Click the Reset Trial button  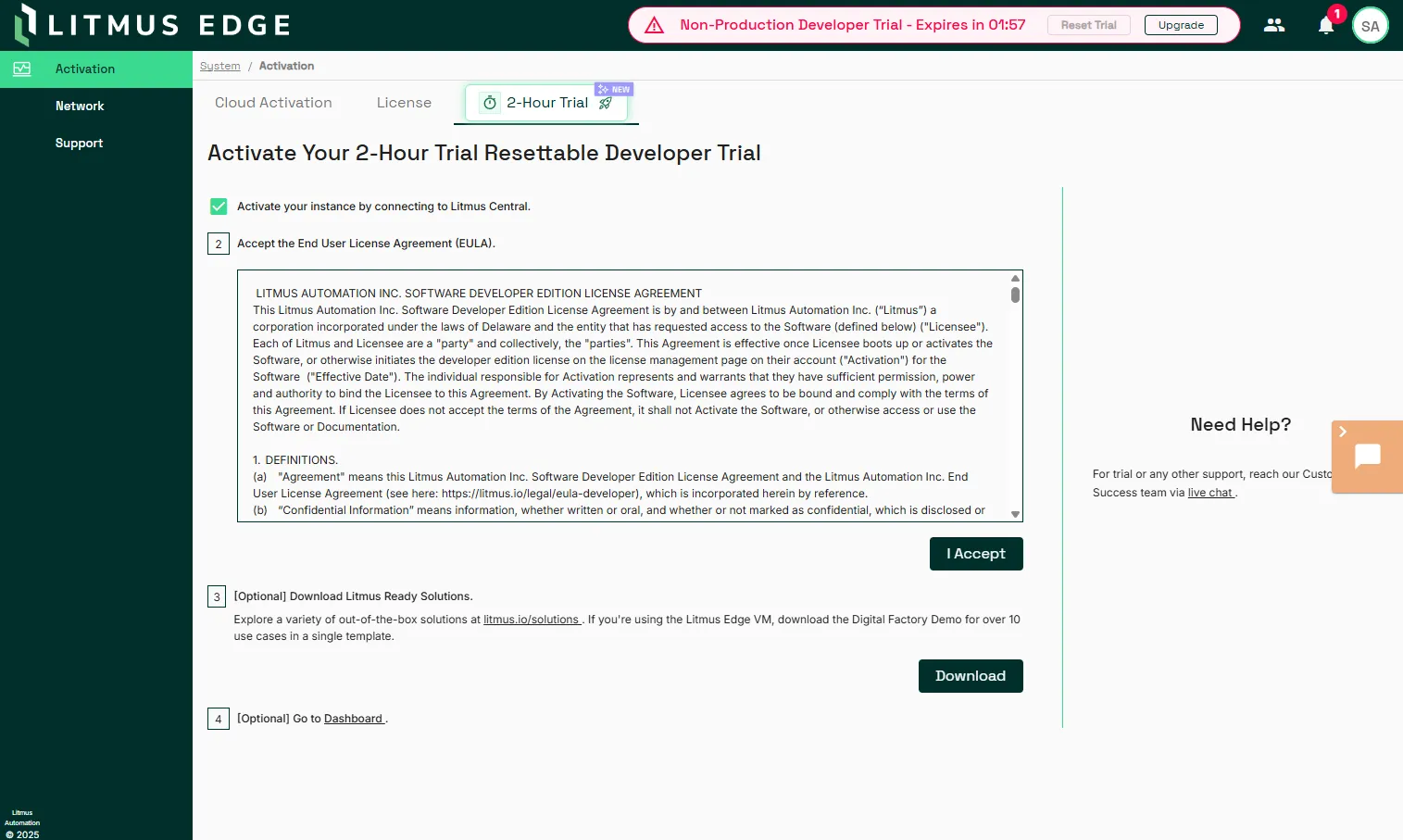1089,25
